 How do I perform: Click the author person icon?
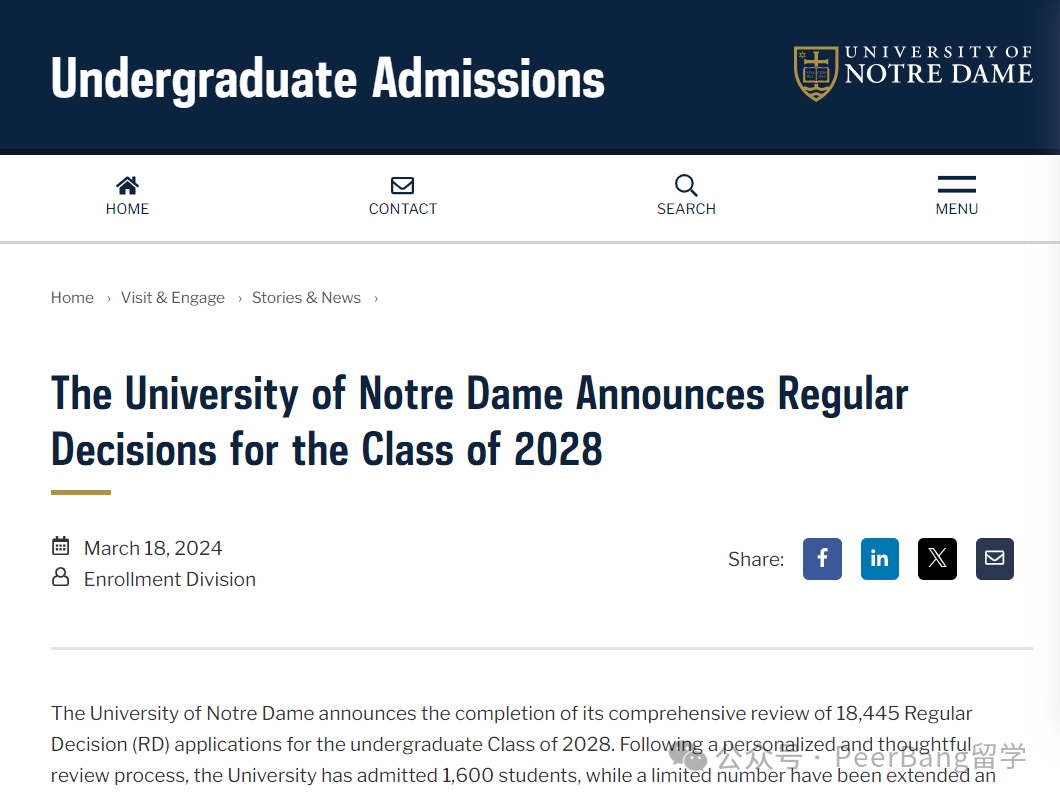click(61, 577)
